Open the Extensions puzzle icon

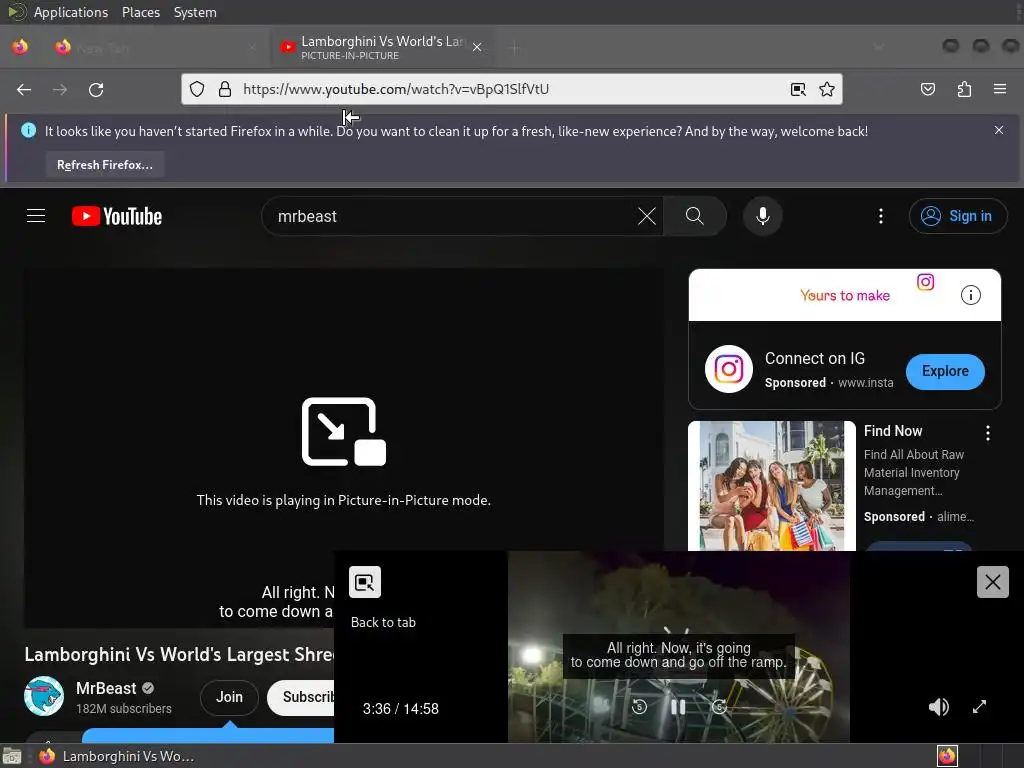pyautogui.click(x=964, y=89)
